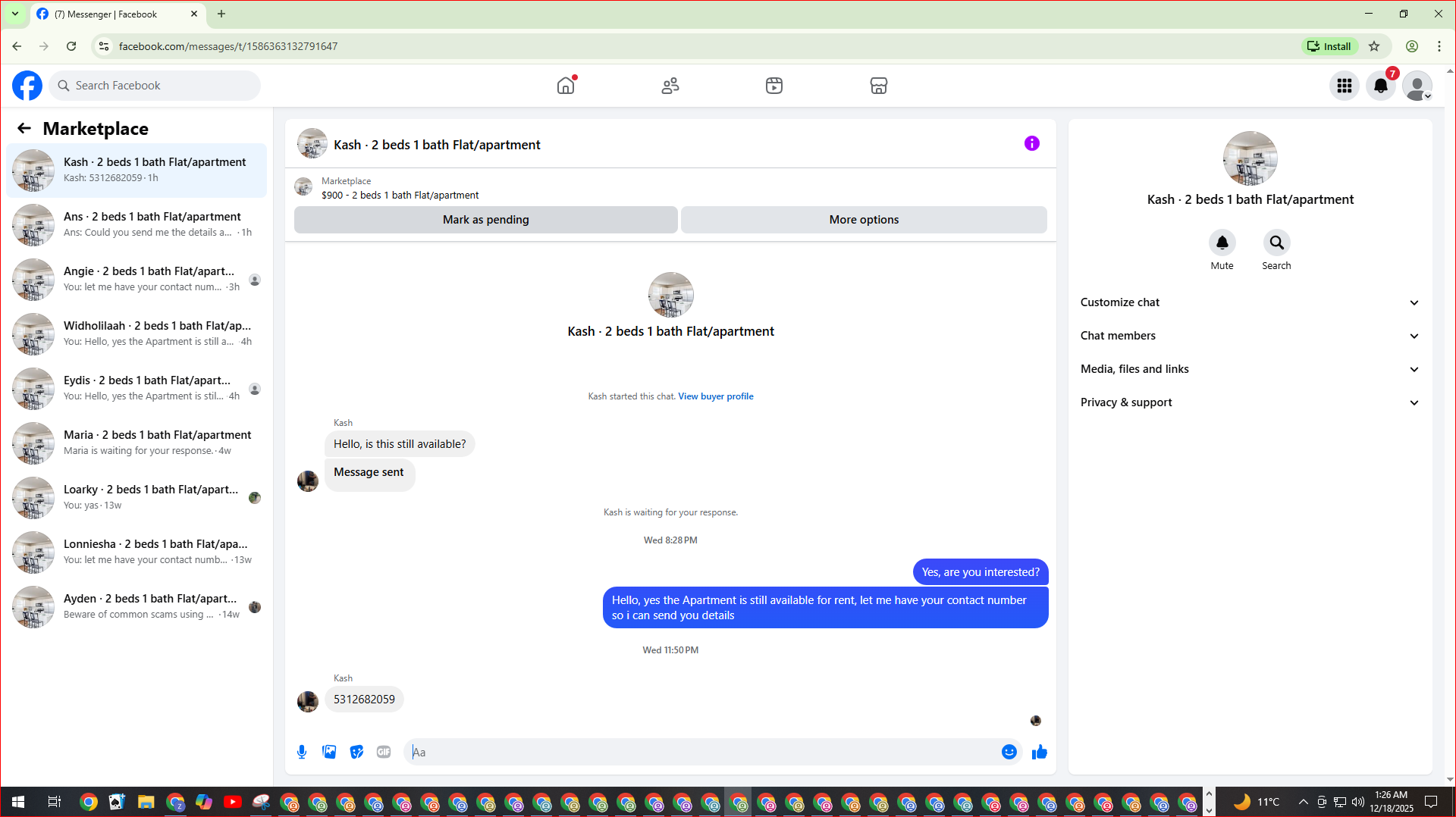Viewport: 1456px width, 817px height.
Task: Open taskbar hidden icons chevron
Action: point(1303,802)
